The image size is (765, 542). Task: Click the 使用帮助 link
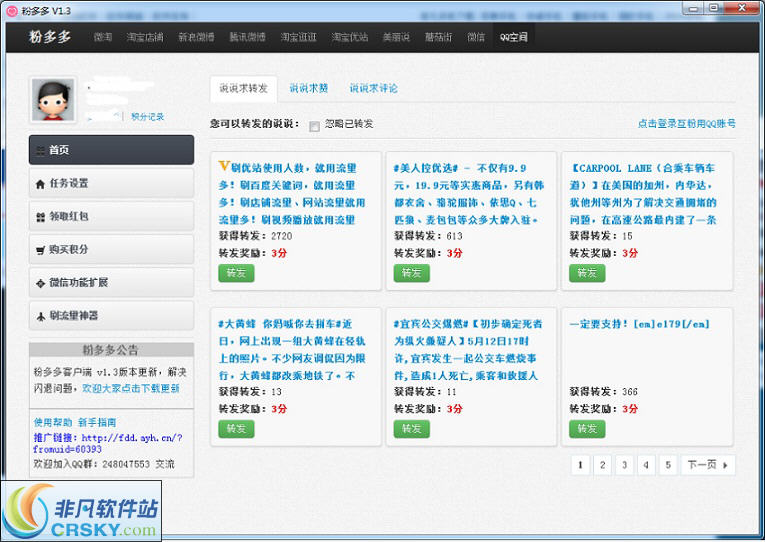53,422
